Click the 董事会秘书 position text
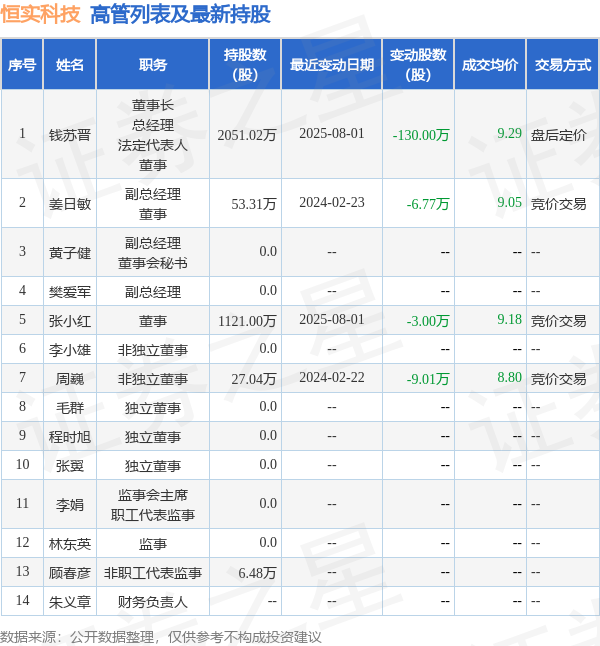600x646 pixels. click(153, 262)
